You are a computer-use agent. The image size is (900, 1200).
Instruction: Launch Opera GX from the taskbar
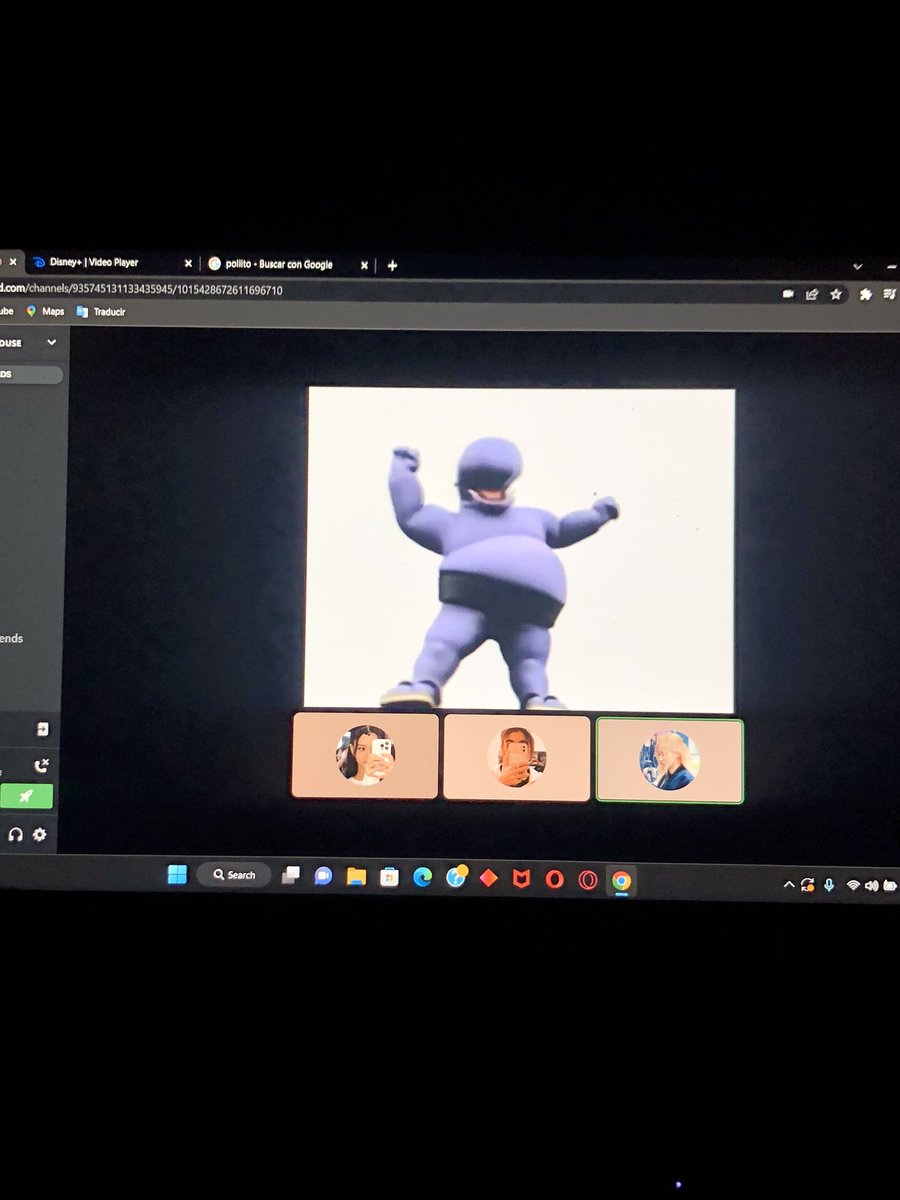588,881
